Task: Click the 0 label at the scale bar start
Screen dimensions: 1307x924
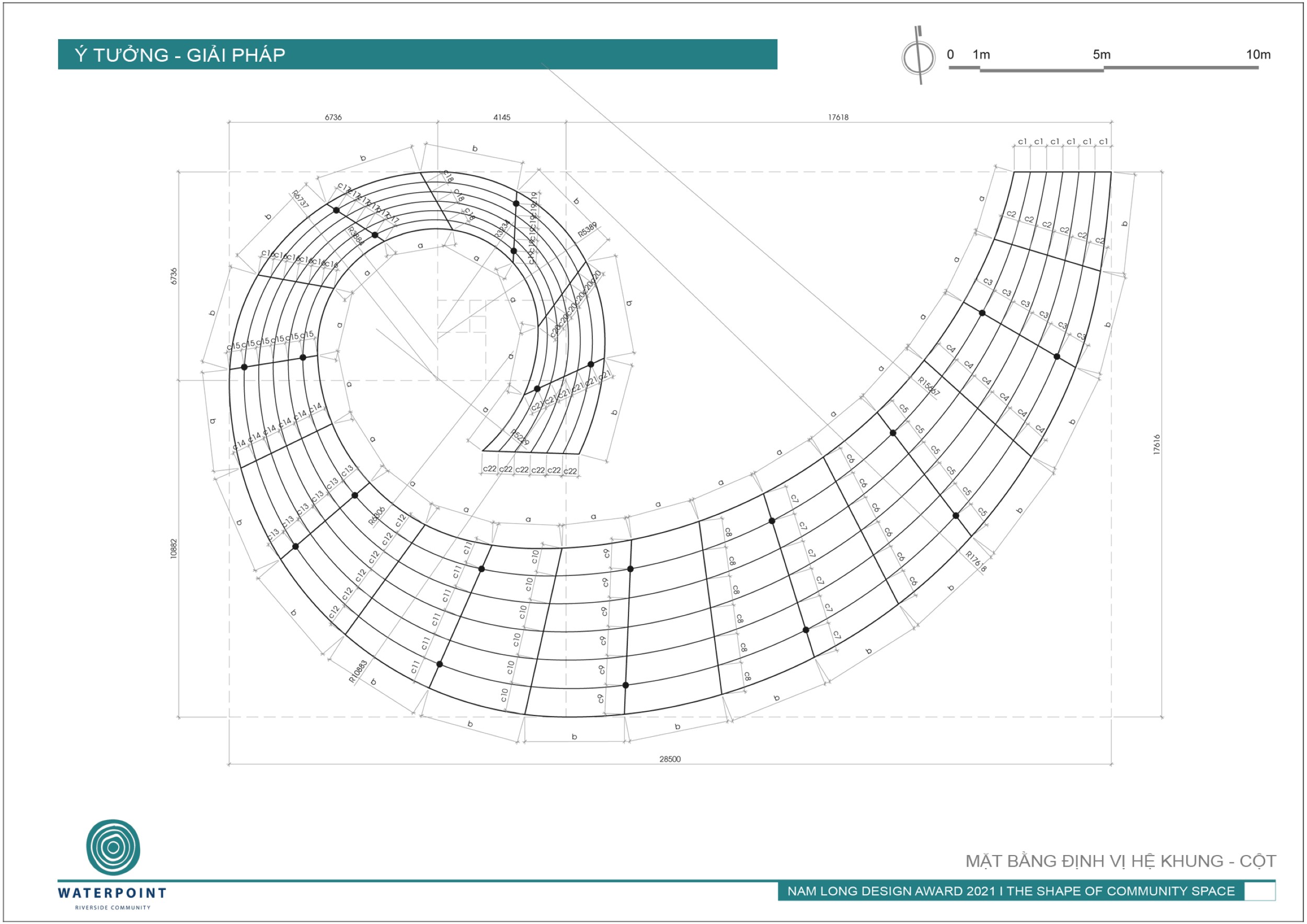Action: [950, 55]
